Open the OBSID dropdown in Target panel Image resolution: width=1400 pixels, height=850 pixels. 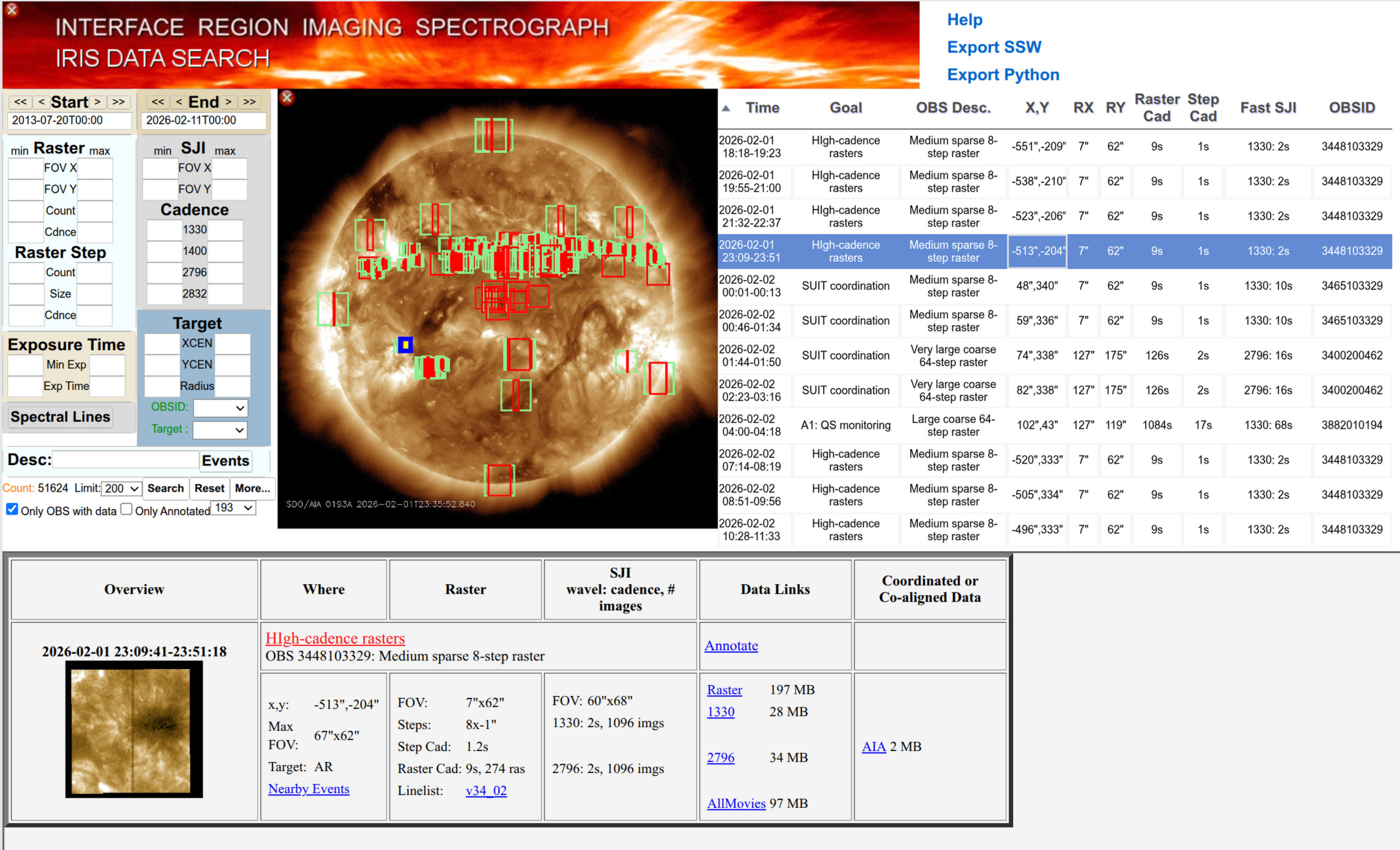pyautogui.click(x=220, y=408)
